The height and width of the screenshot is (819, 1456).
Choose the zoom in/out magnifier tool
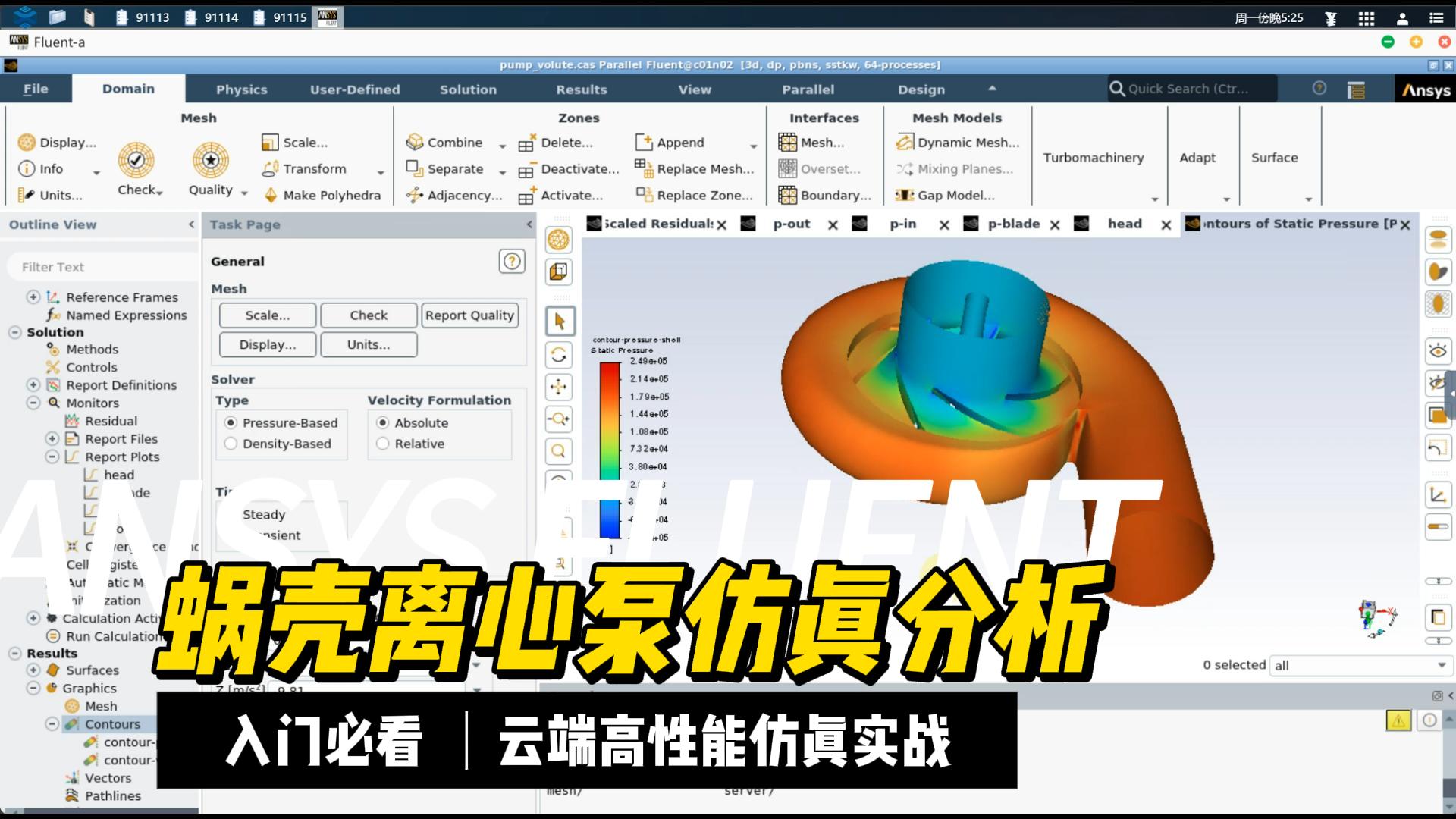[559, 419]
